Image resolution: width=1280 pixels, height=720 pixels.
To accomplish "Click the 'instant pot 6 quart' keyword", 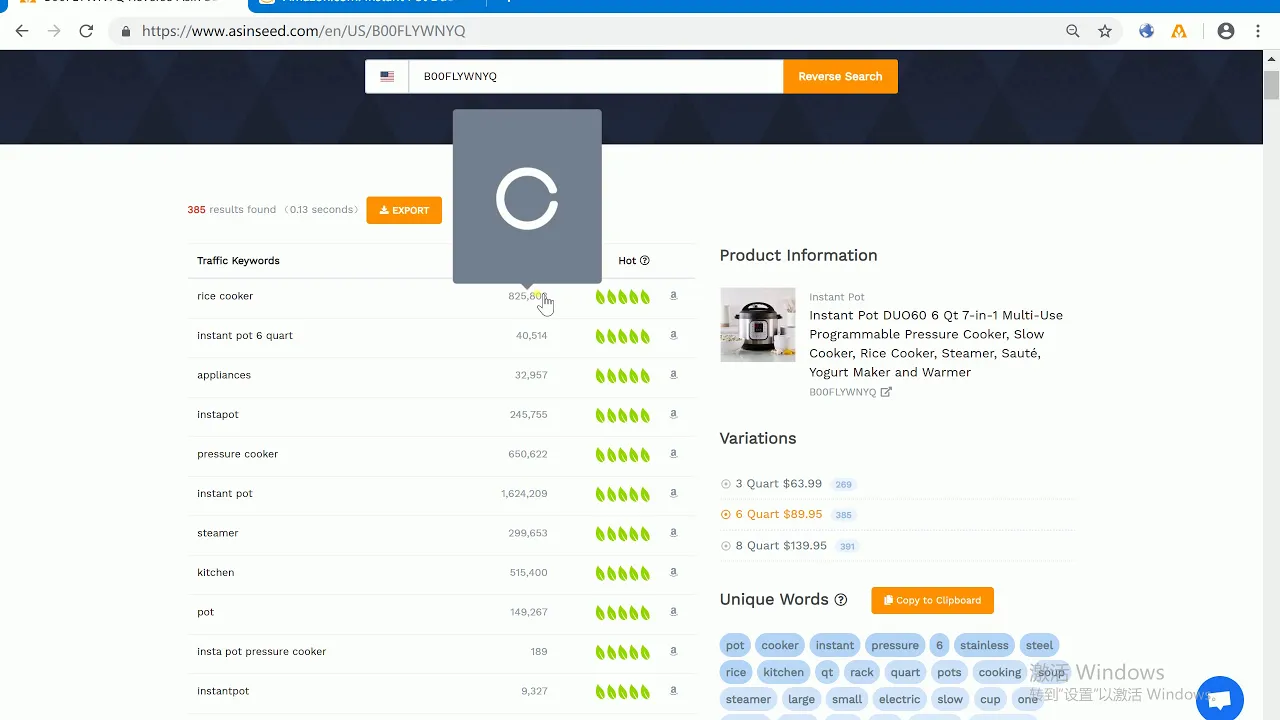I will tap(245, 336).
